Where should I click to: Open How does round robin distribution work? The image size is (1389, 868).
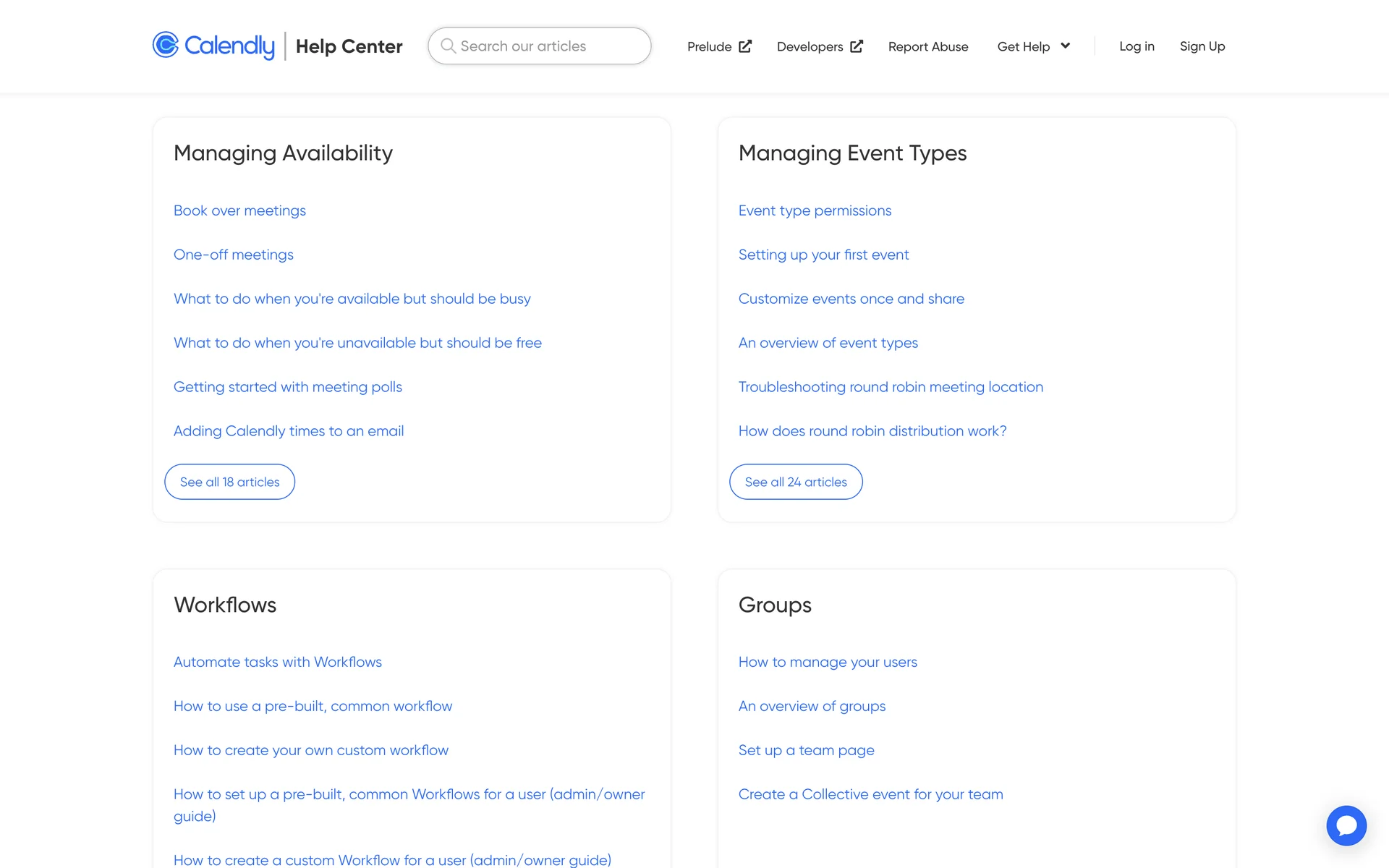[872, 431]
